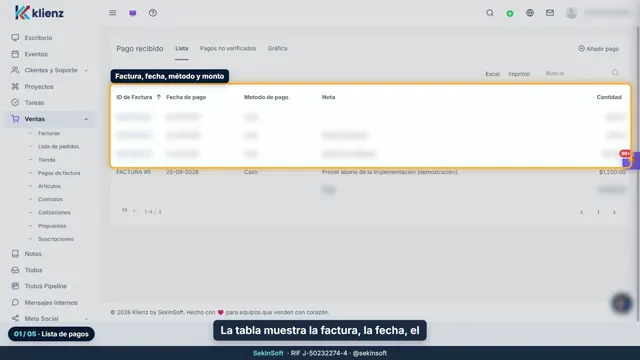This screenshot has width=640, height=360.
Task: Open the FACTURA #5 link
Action: [x=133, y=172]
